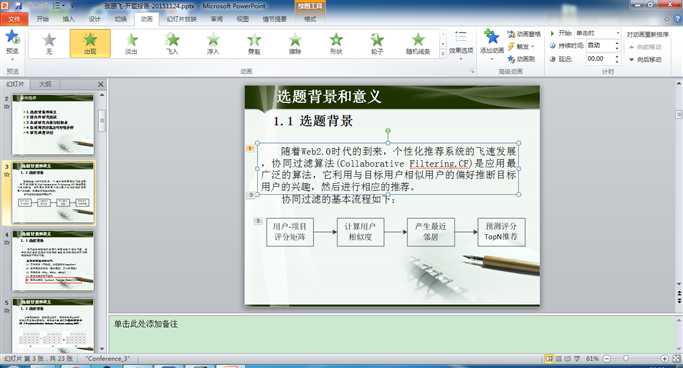Click the slide panel vertical scrollbar thumb
The height and width of the screenshot is (368, 683).
coord(102,121)
